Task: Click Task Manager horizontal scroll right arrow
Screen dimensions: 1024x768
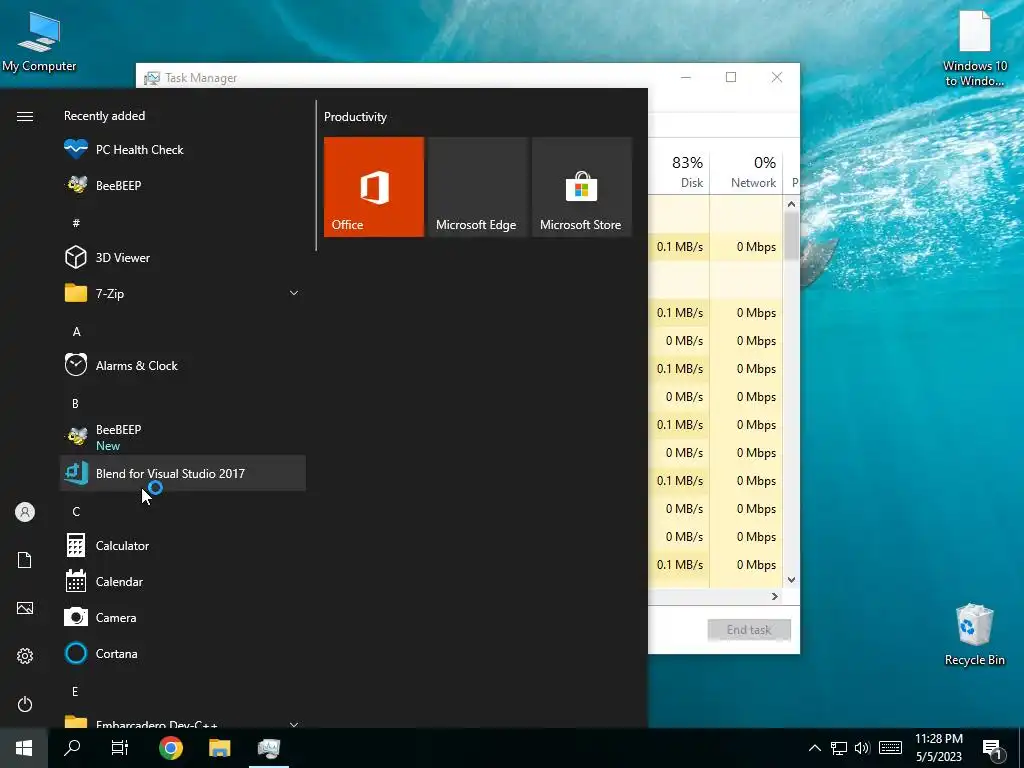Action: [x=775, y=596]
